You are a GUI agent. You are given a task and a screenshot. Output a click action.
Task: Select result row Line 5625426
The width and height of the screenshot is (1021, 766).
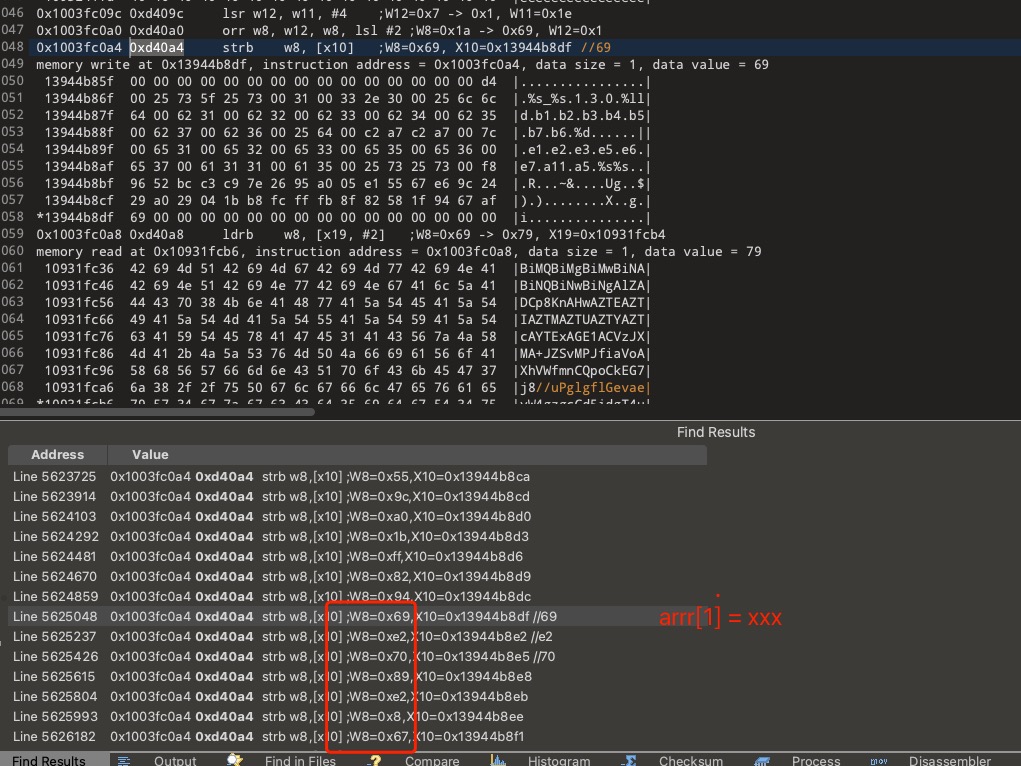[357, 657]
